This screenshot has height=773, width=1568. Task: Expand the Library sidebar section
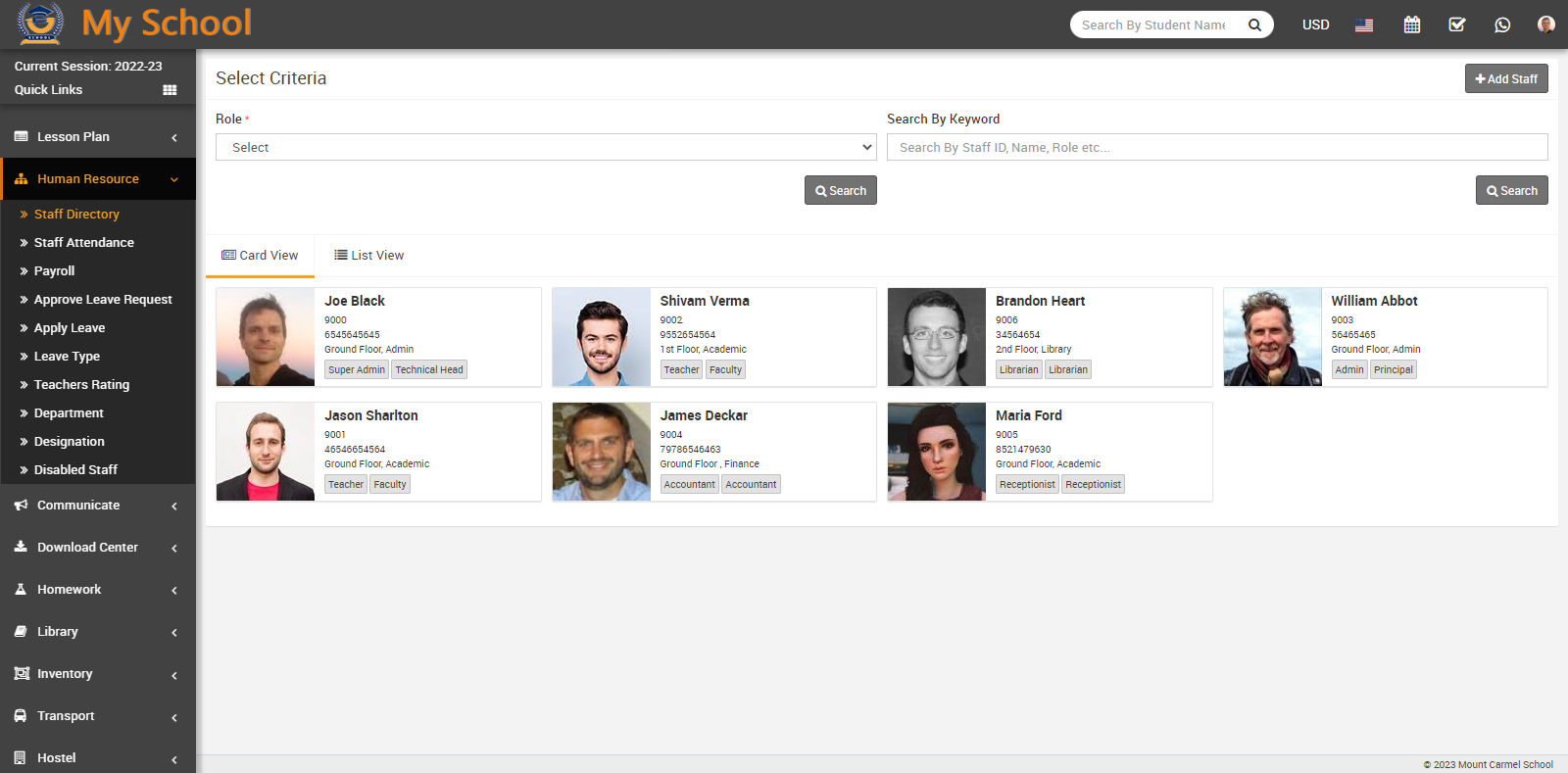98,632
